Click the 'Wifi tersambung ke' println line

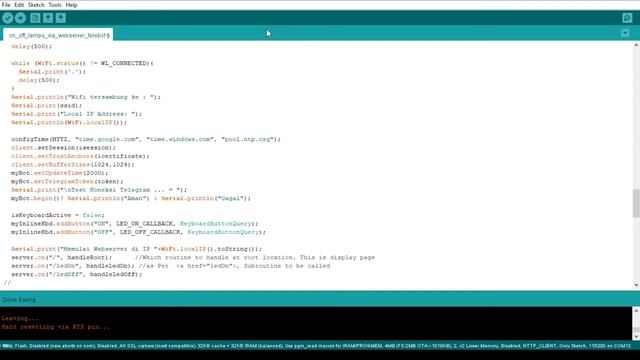86,97
